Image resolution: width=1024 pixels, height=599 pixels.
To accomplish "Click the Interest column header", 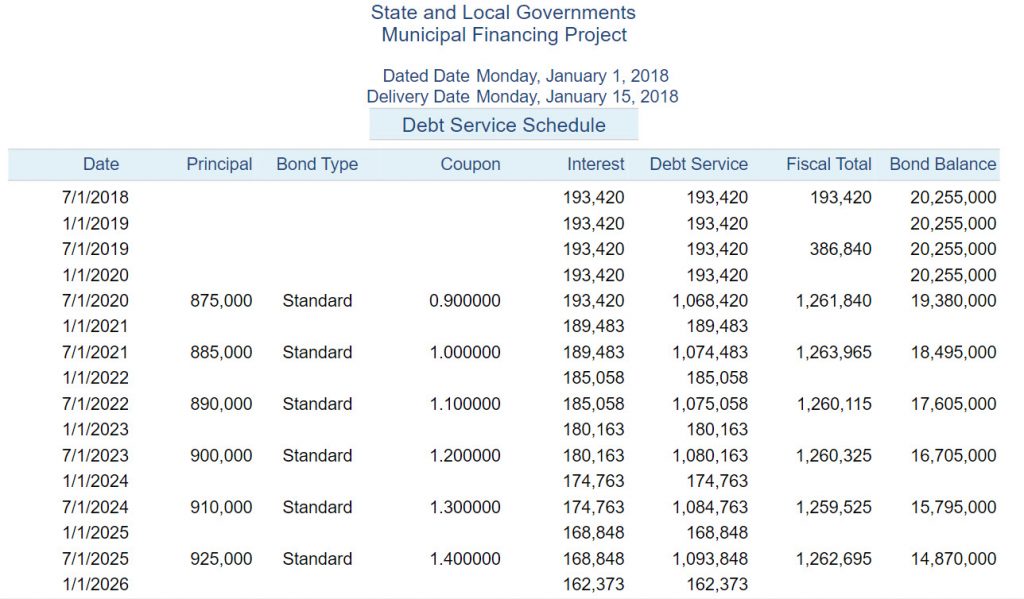I will pyautogui.click(x=595, y=164).
